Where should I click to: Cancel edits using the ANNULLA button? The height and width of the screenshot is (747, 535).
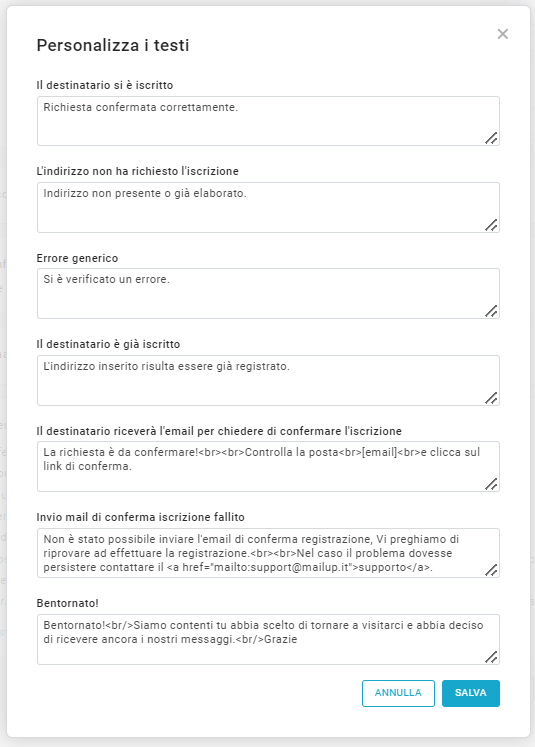click(x=398, y=693)
